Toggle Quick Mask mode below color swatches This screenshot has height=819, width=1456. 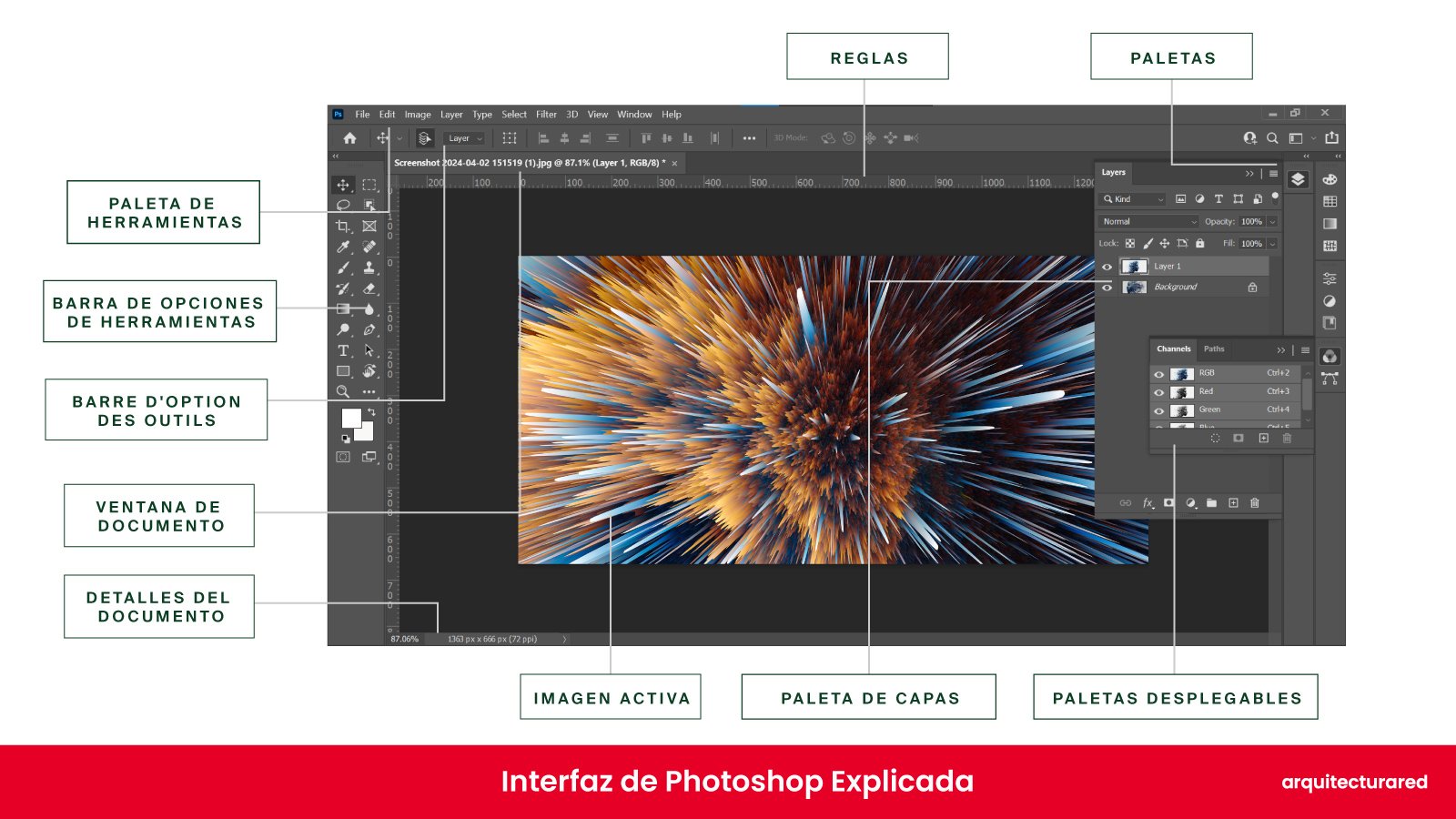click(x=343, y=457)
